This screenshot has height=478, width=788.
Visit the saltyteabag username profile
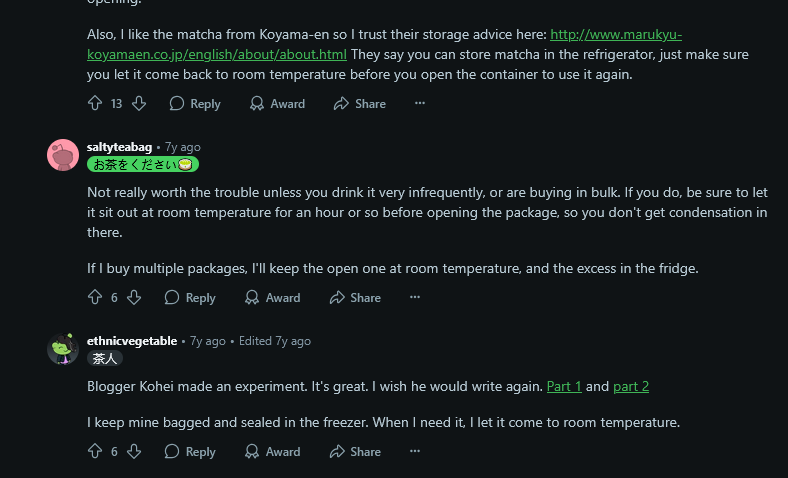click(x=119, y=147)
